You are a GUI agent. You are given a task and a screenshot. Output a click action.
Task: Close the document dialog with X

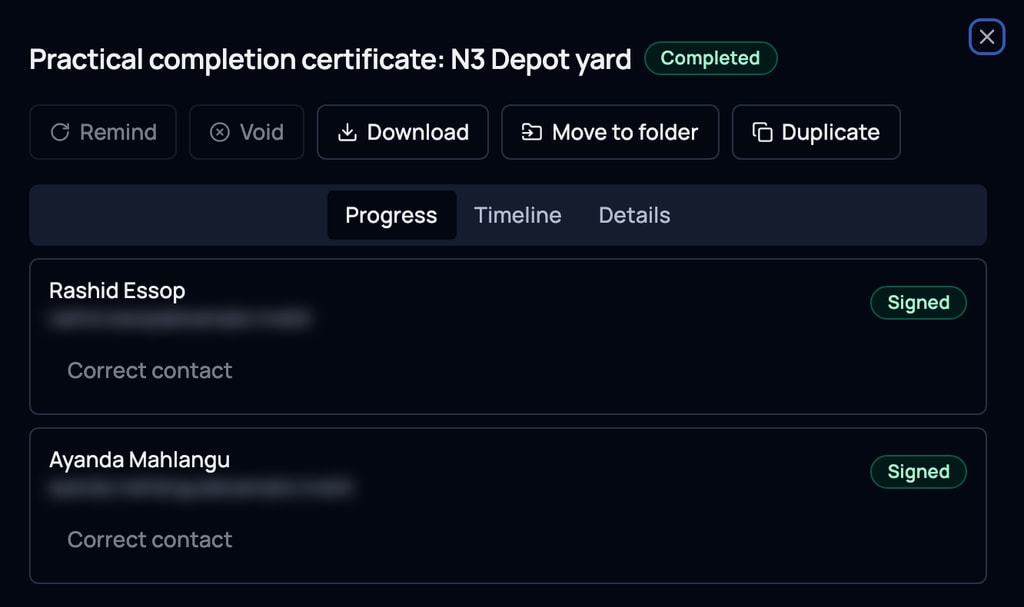click(986, 37)
